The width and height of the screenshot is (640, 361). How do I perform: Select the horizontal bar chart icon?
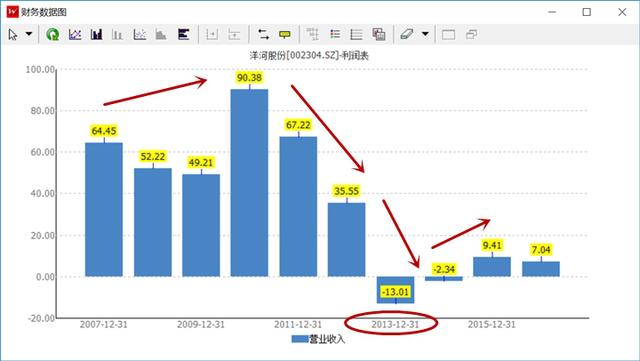coord(184,35)
